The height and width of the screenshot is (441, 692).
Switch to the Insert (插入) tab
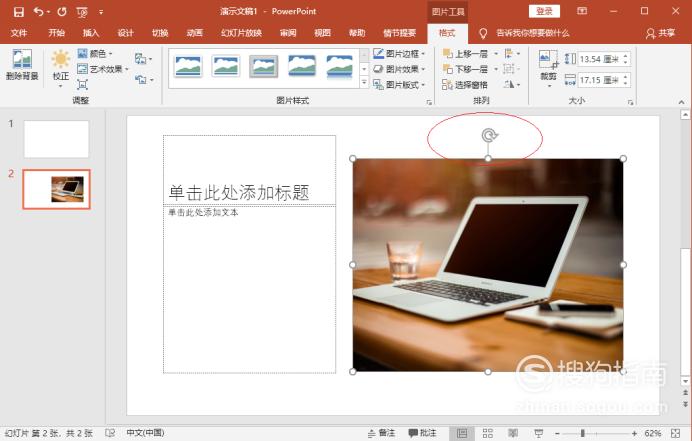tap(91, 33)
